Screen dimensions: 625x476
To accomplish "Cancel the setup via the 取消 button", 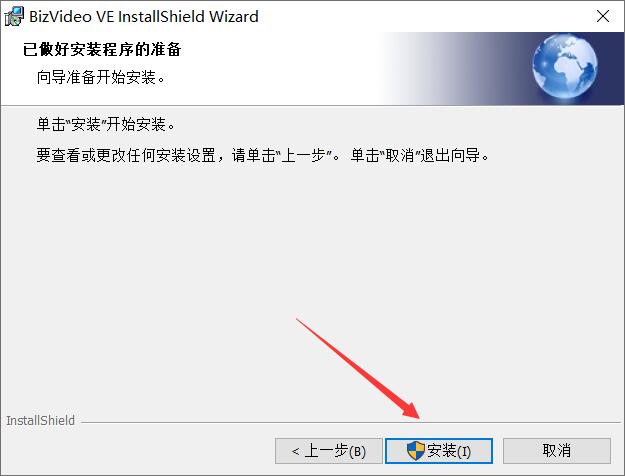I will 556,451.
